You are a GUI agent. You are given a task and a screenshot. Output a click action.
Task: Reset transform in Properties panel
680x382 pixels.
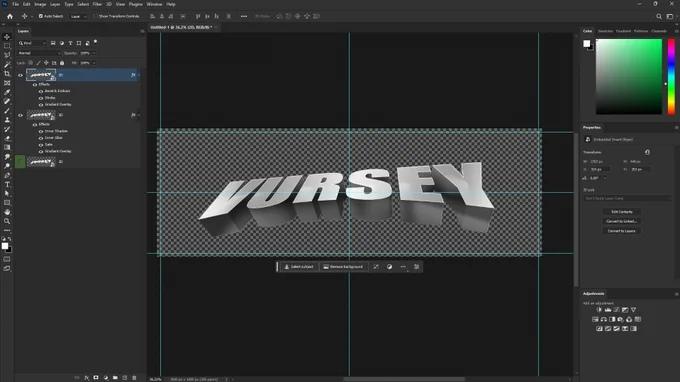pos(647,152)
